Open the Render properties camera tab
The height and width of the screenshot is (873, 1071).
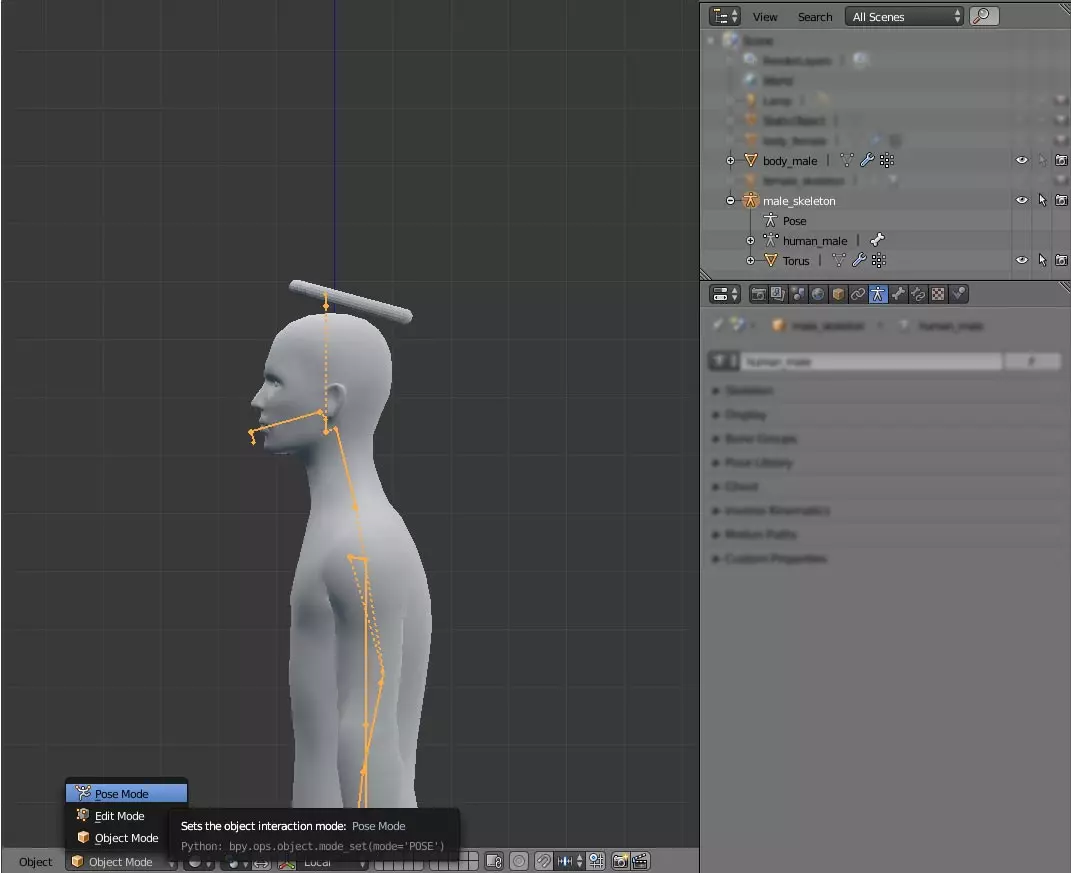tap(758, 294)
